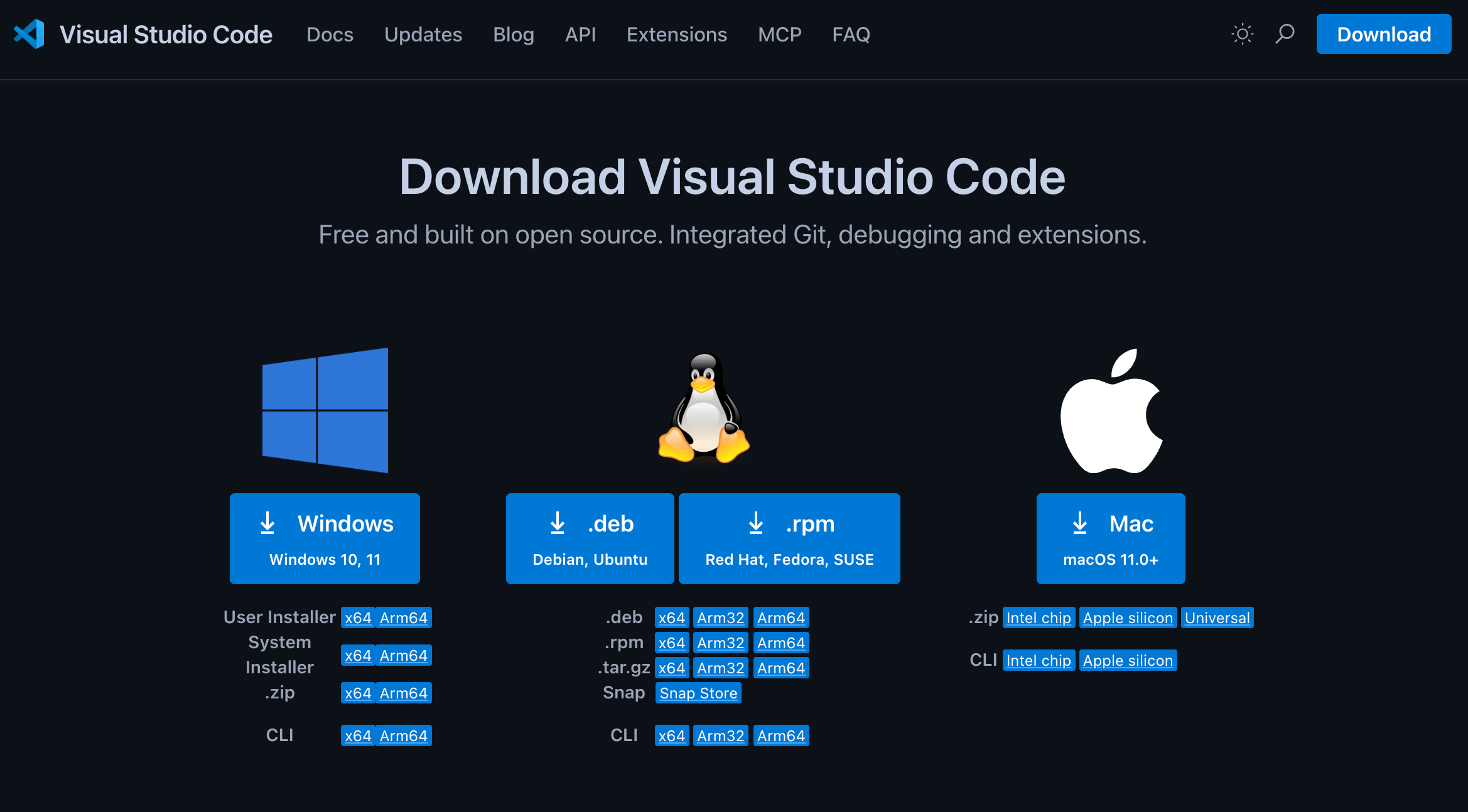Download Mac CLI for Apple silicon
This screenshot has width=1468, height=812.
click(1128, 660)
